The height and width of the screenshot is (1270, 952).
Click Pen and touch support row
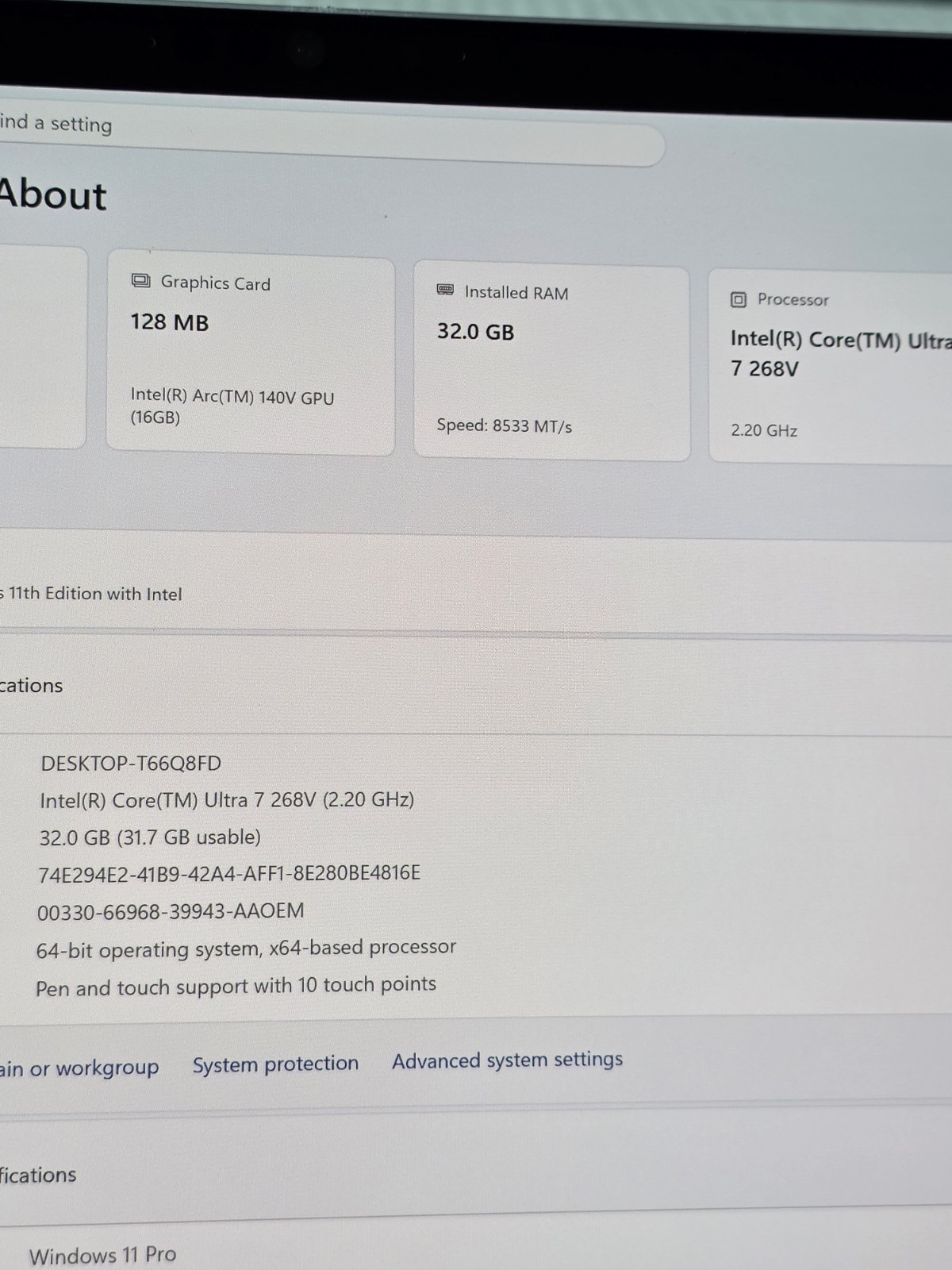[236, 987]
